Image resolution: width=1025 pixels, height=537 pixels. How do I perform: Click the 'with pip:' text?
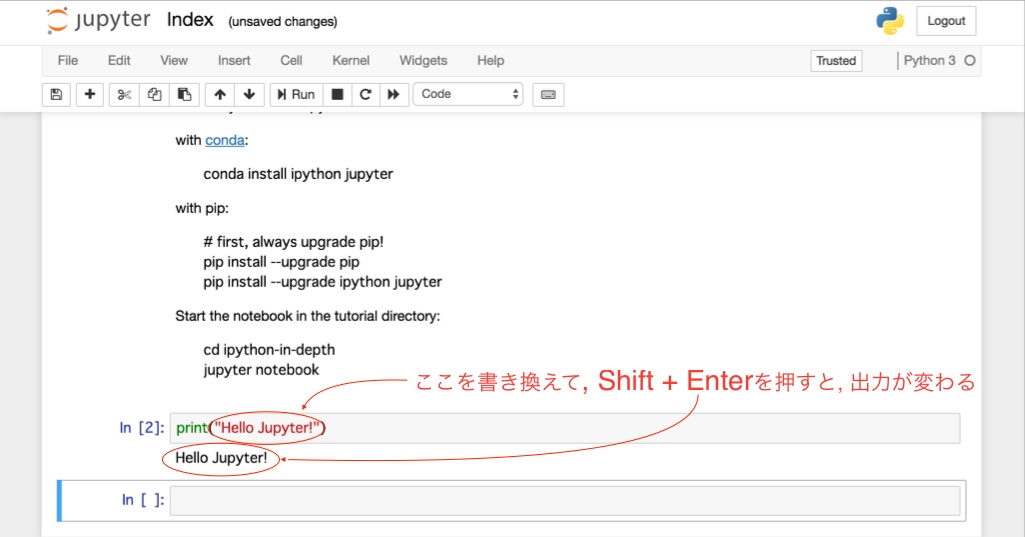click(202, 208)
